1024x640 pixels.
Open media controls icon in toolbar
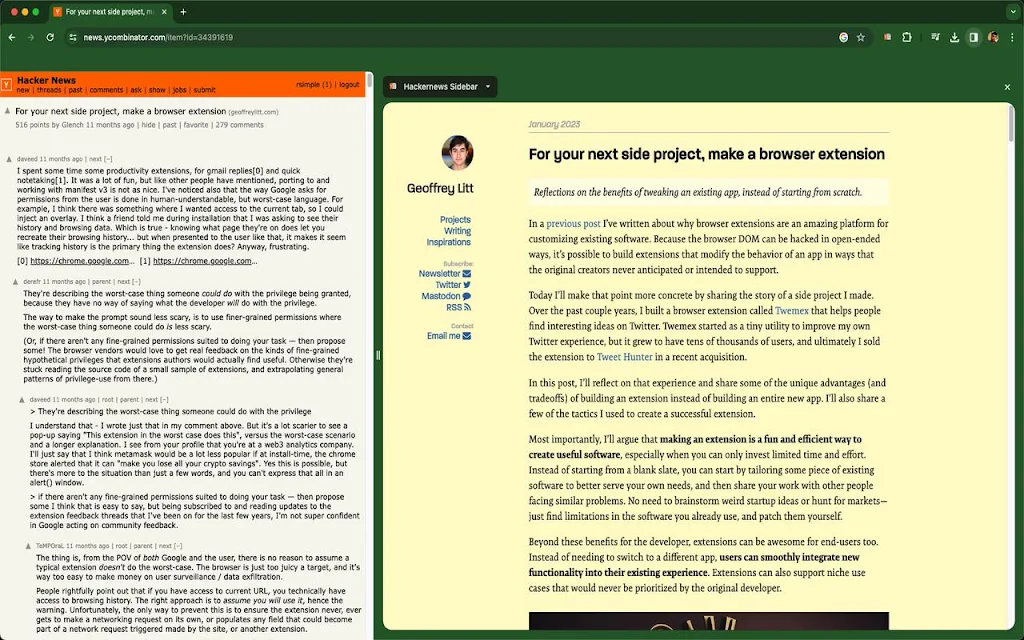935,37
